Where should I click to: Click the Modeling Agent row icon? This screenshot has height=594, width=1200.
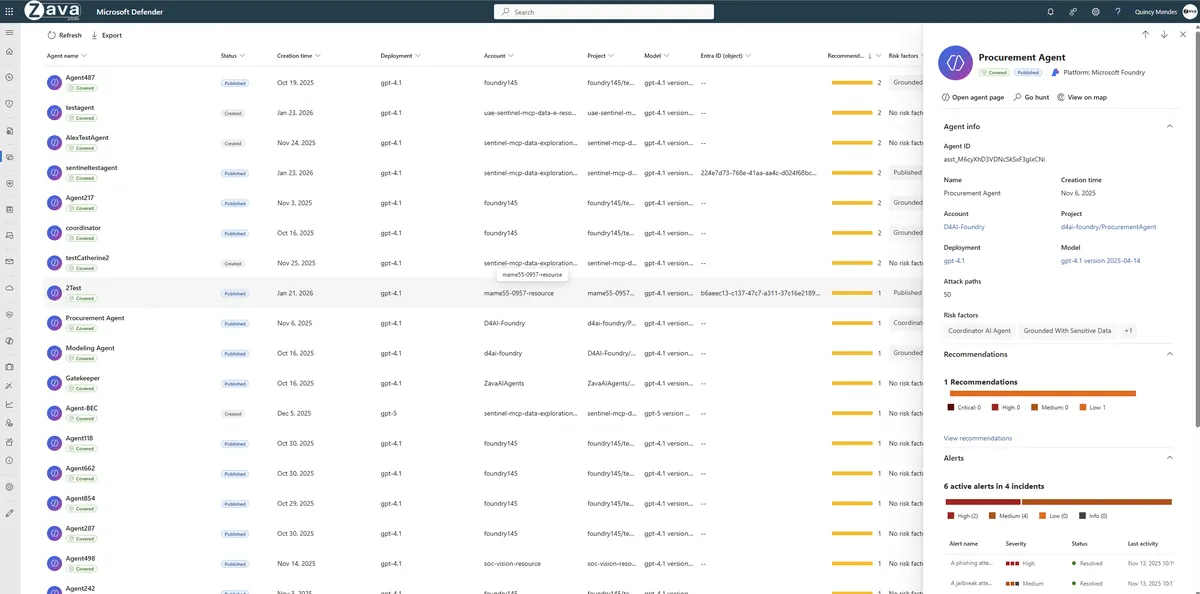[54, 353]
